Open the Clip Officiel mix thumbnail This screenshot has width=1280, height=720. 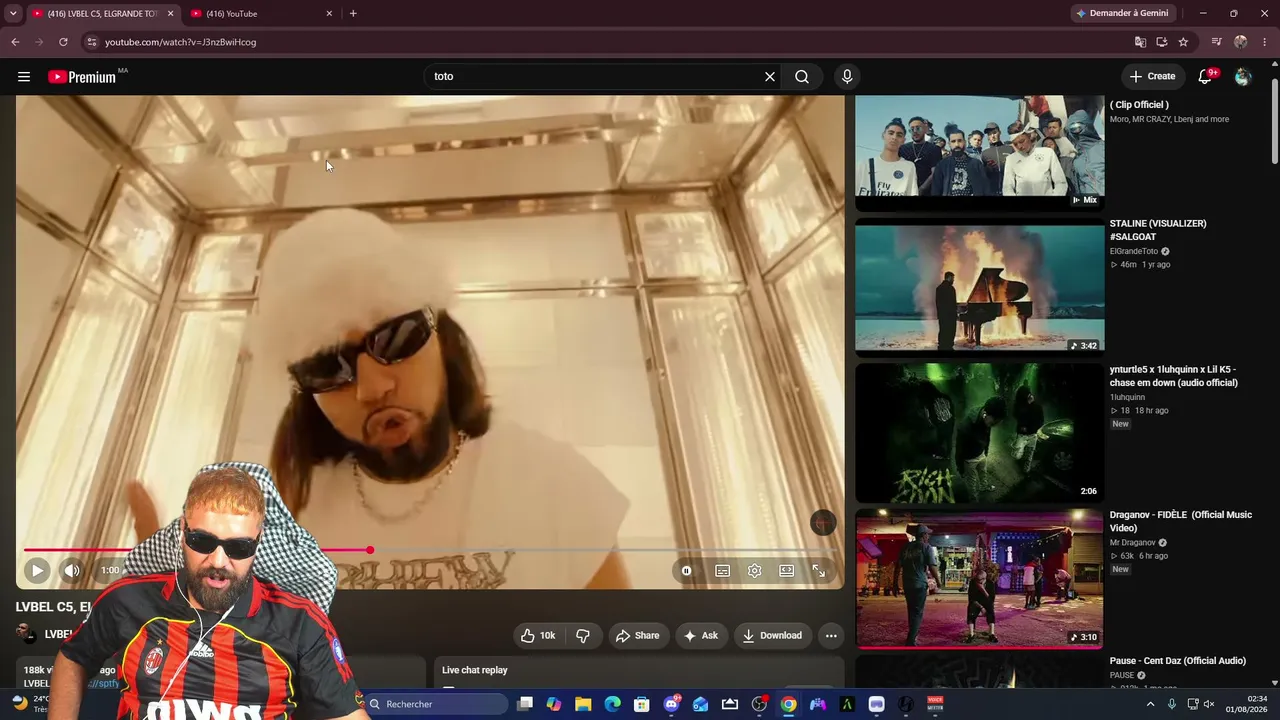coord(980,153)
